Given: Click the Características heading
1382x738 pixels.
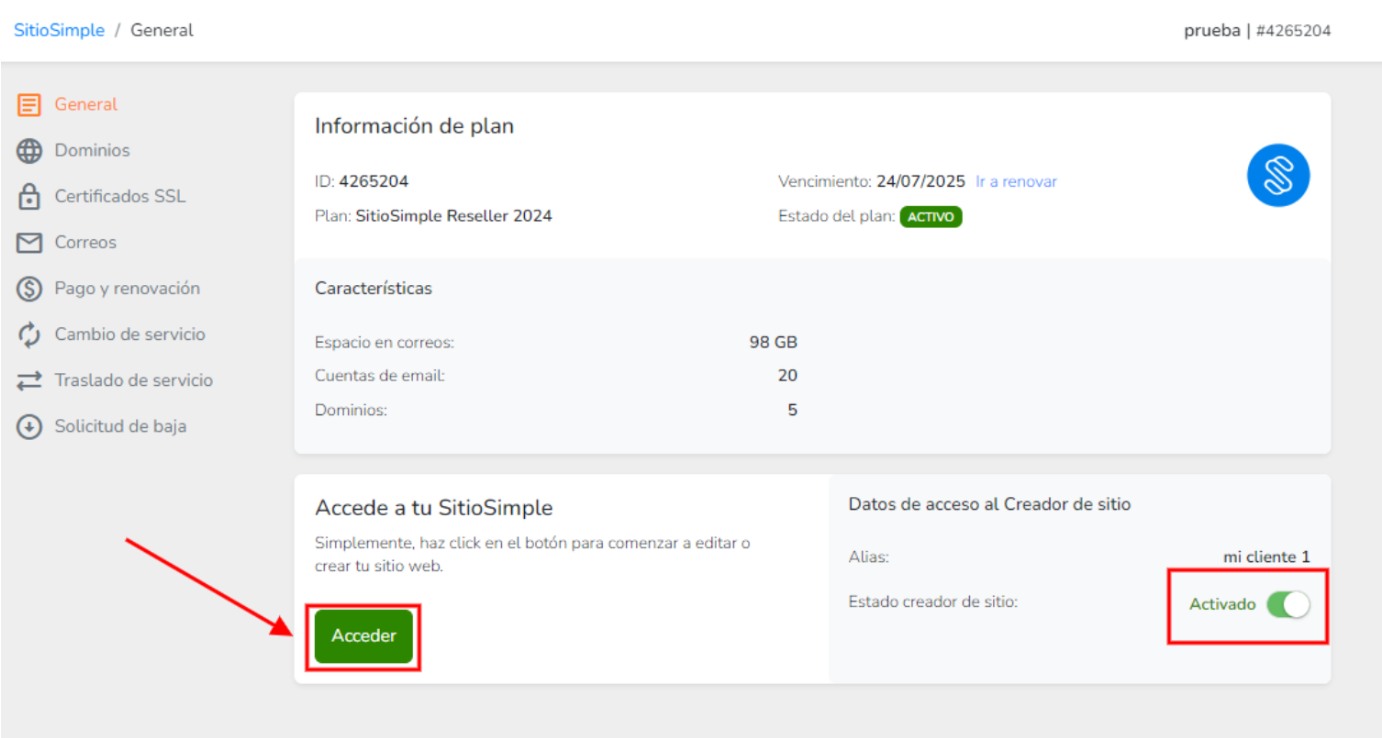Looking at the screenshot, I should (374, 288).
